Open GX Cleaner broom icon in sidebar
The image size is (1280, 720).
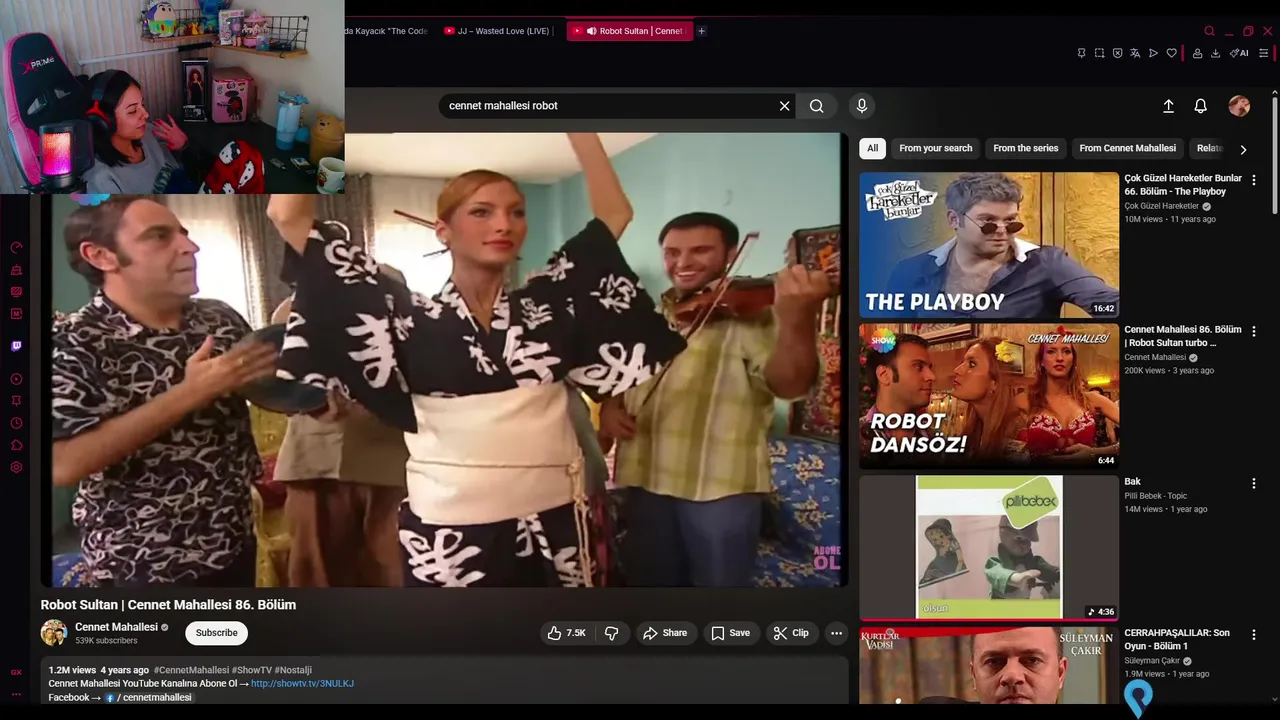pyautogui.click(x=16, y=270)
